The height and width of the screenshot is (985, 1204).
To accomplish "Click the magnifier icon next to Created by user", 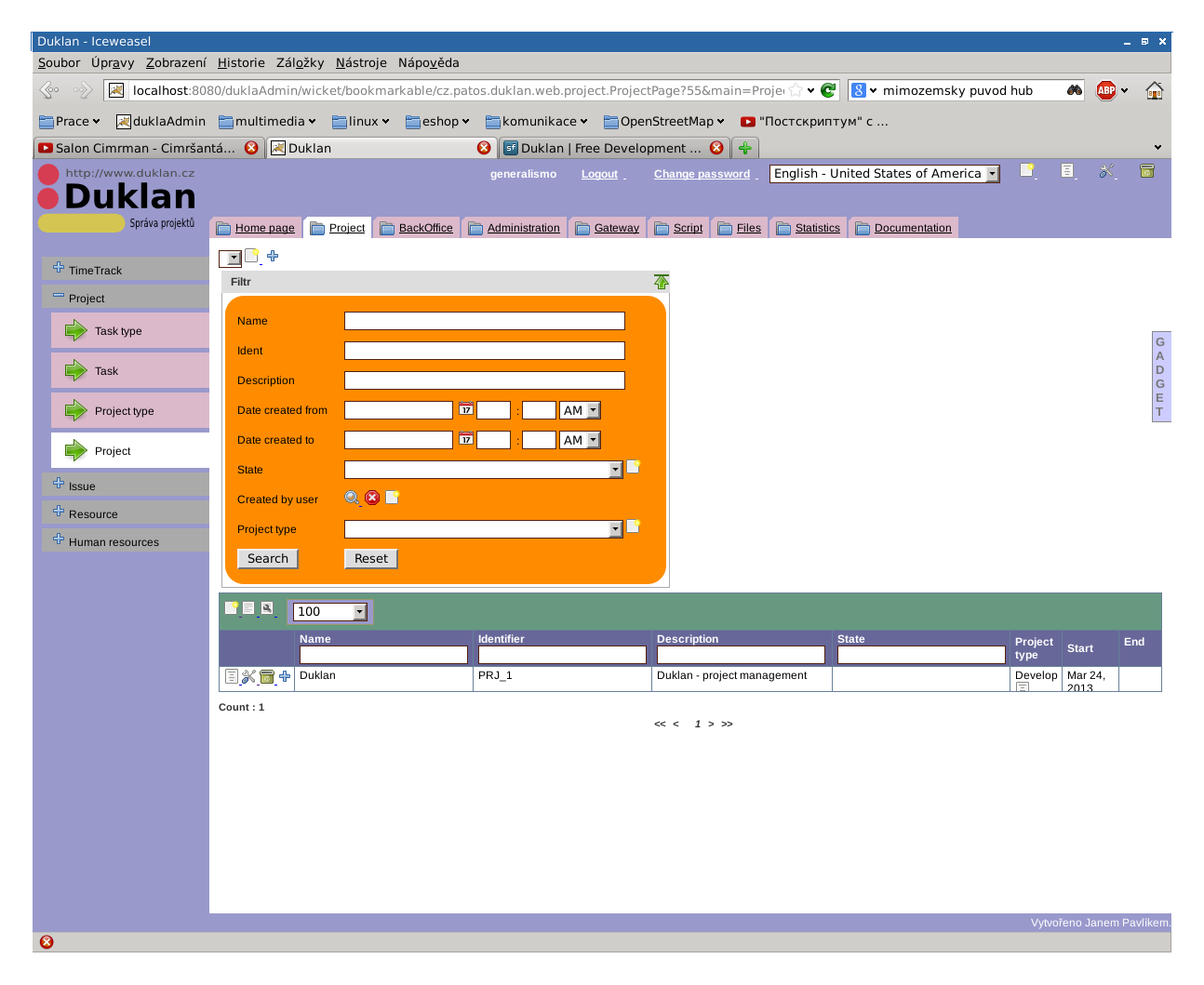I will click(353, 498).
